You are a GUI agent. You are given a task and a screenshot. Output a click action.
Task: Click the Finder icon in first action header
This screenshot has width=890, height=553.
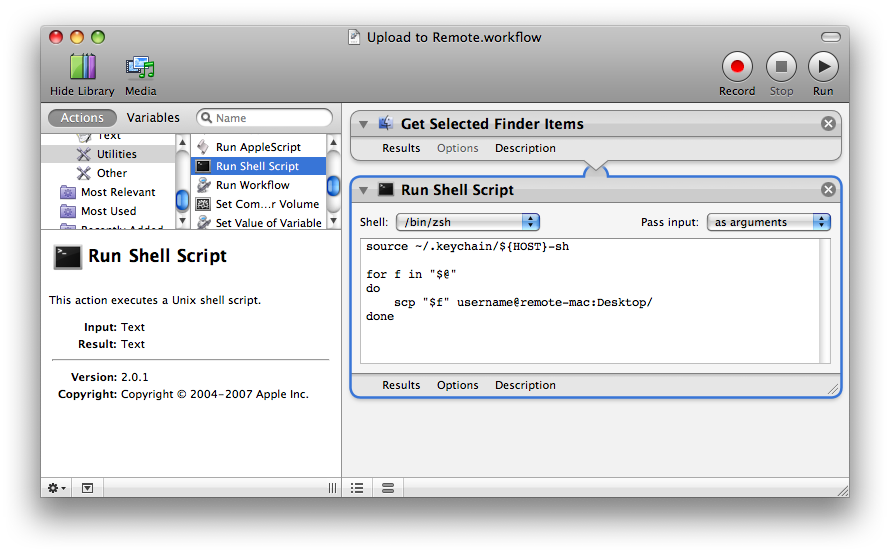pos(386,123)
